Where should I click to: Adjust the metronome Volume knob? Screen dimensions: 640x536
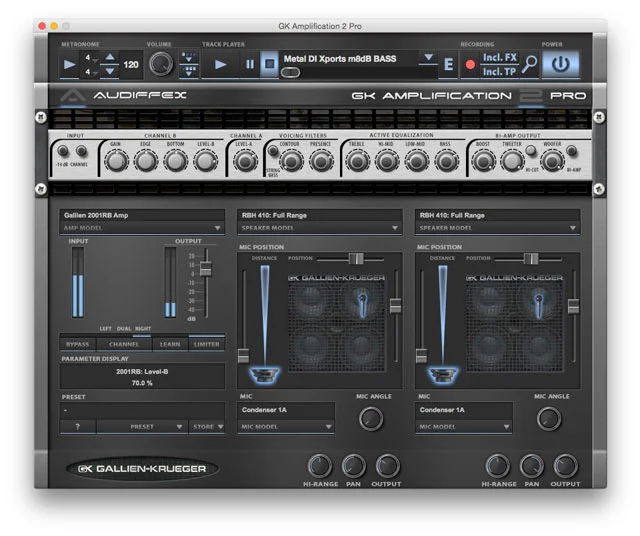pos(161,64)
